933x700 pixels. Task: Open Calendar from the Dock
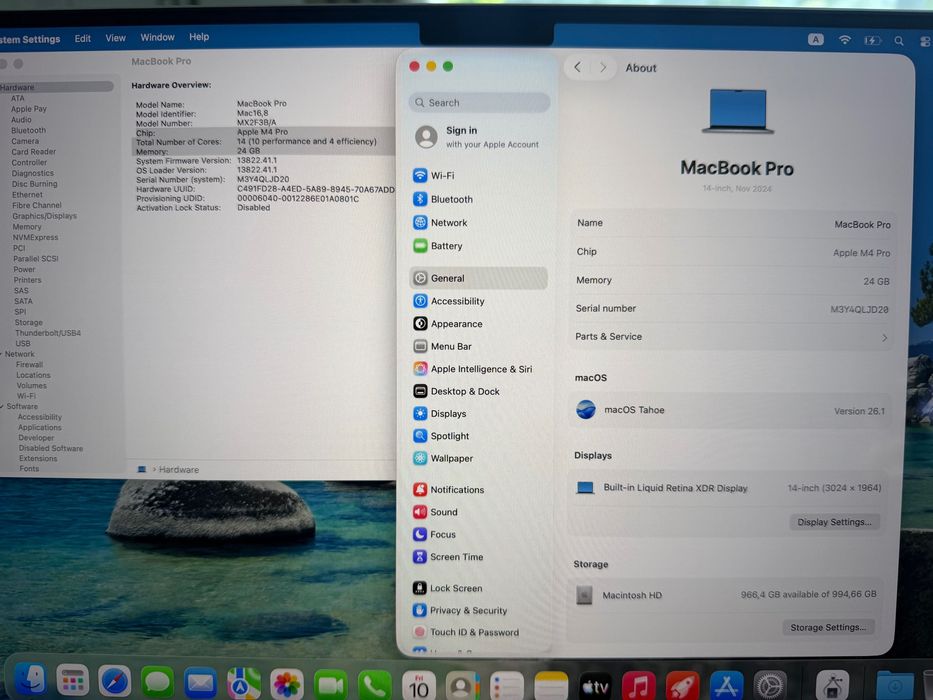418,686
